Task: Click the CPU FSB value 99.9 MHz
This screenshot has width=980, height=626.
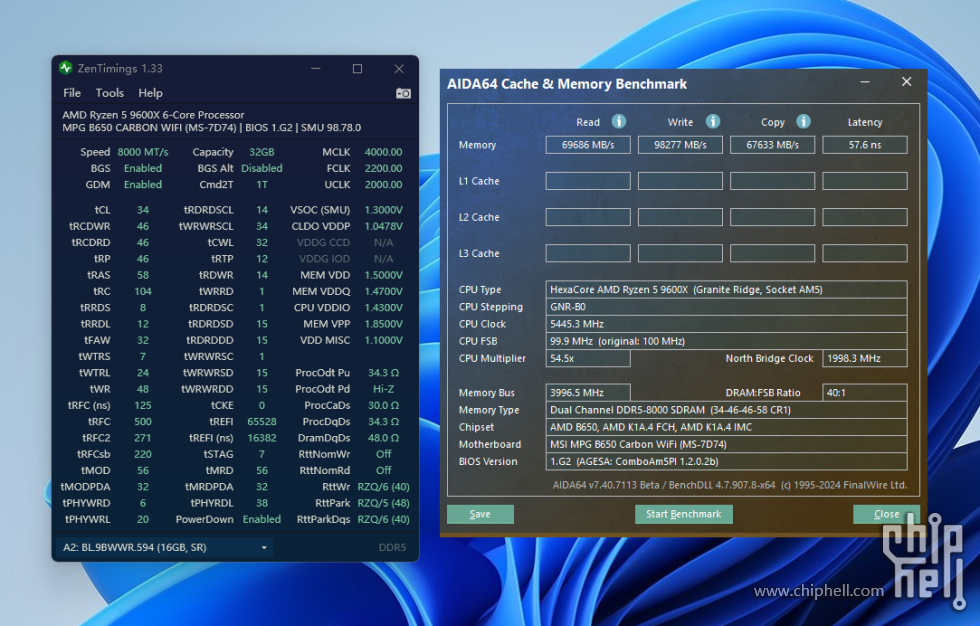Action: coord(726,341)
